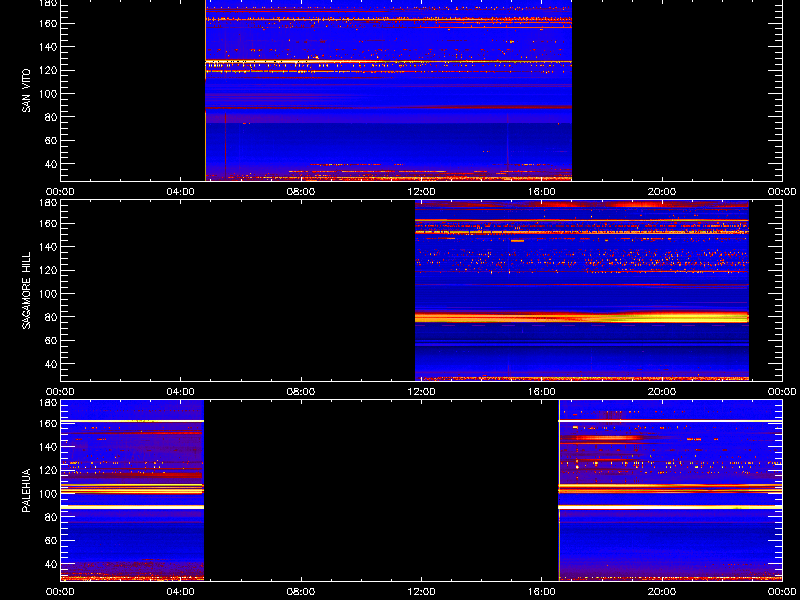Image resolution: width=800 pixels, height=600 pixels.
Task: Pick the 100 frequency tick on Palehua axis
Action: pos(47,494)
